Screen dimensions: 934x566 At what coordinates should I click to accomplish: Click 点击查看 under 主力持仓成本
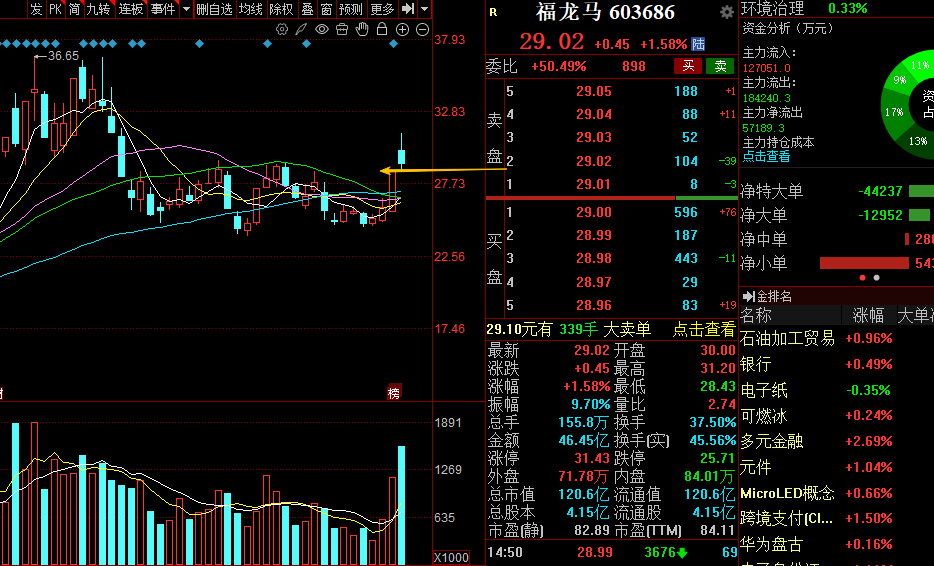(x=766, y=157)
